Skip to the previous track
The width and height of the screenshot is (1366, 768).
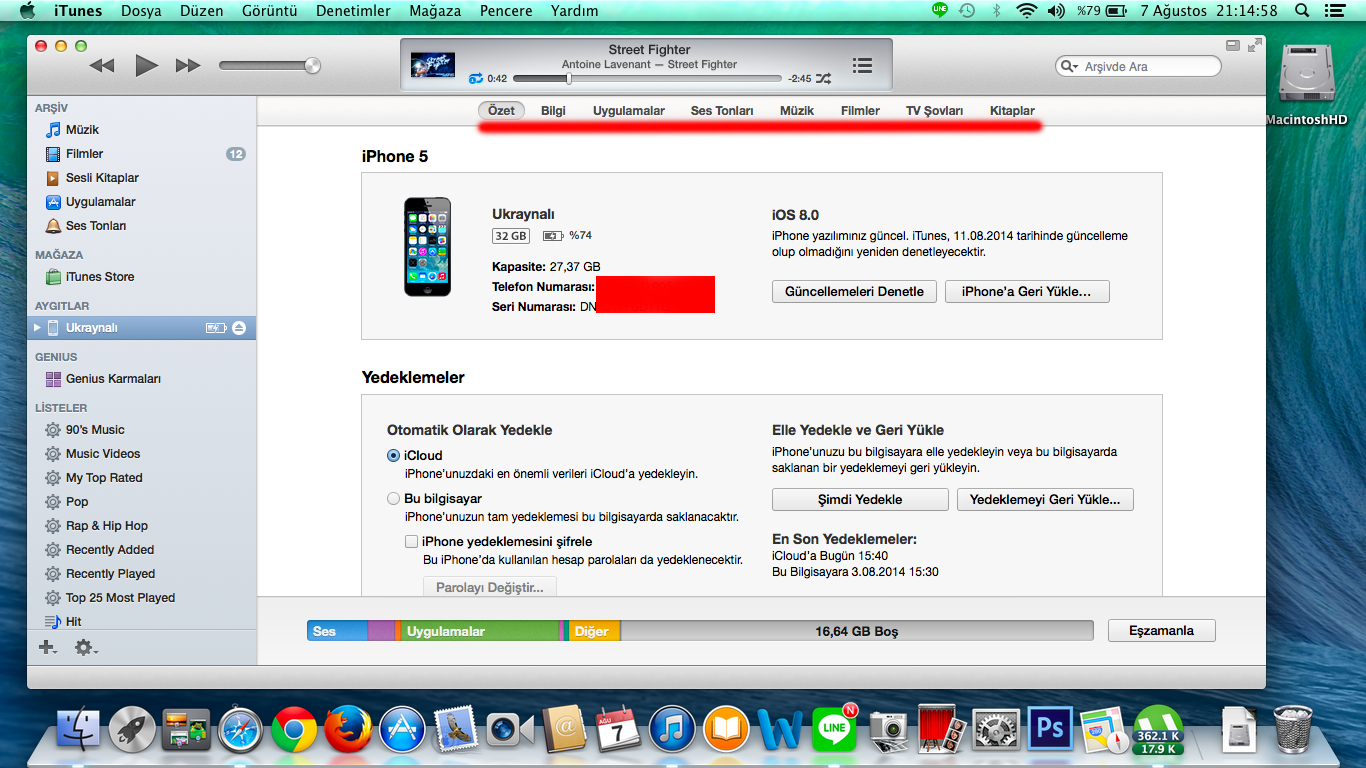[102, 66]
